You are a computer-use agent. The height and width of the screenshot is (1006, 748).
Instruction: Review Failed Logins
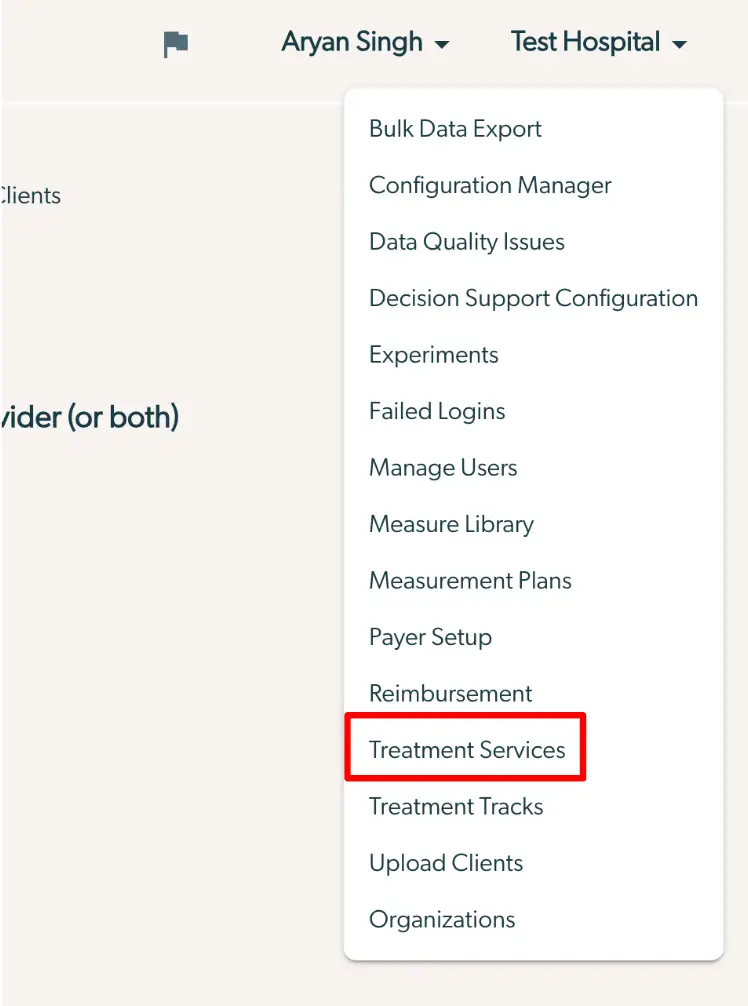[437, 411]
